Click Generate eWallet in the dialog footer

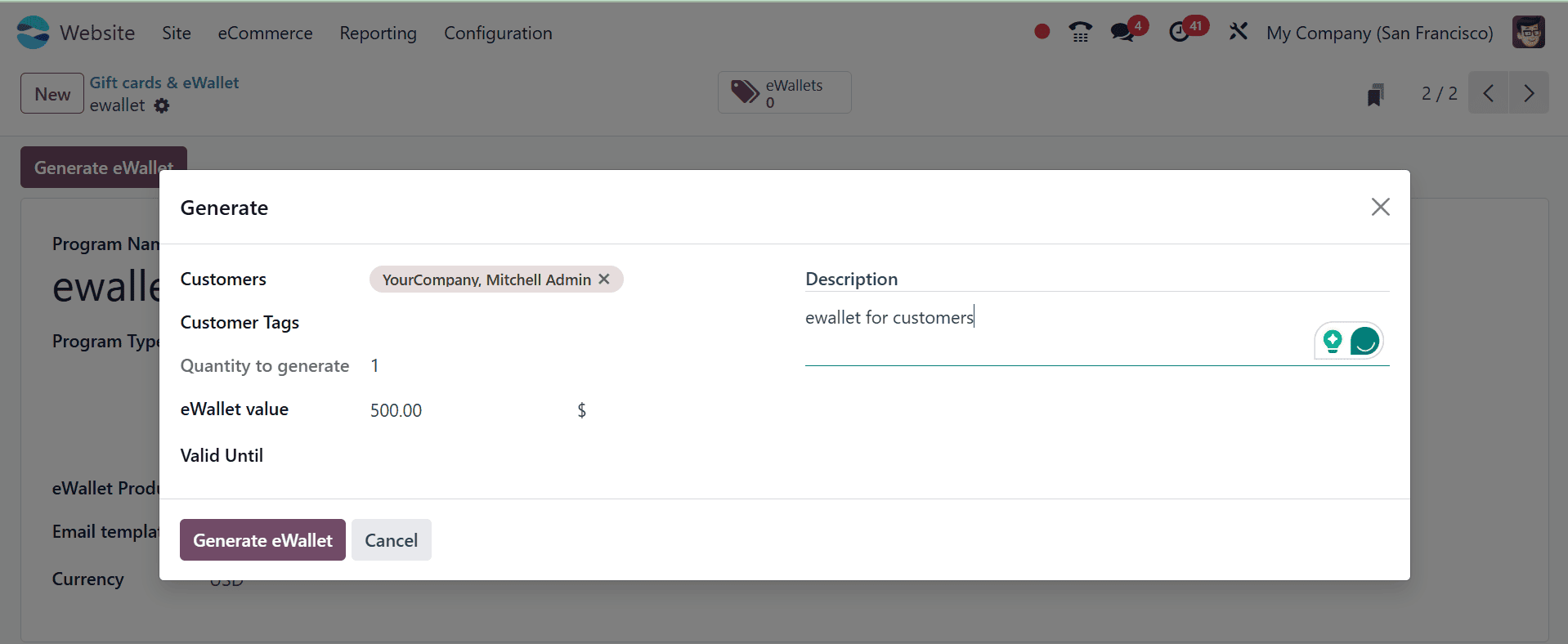coord(262,539)
